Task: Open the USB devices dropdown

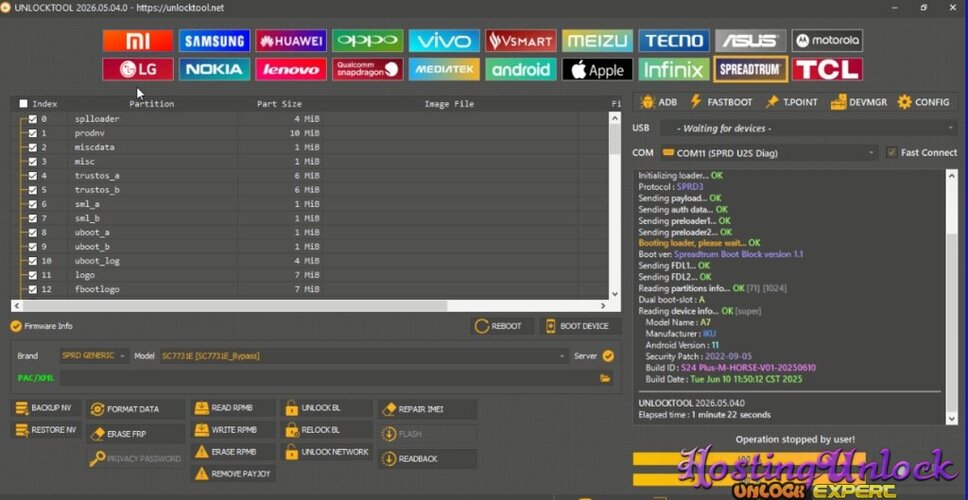Action: click(808, 128)
